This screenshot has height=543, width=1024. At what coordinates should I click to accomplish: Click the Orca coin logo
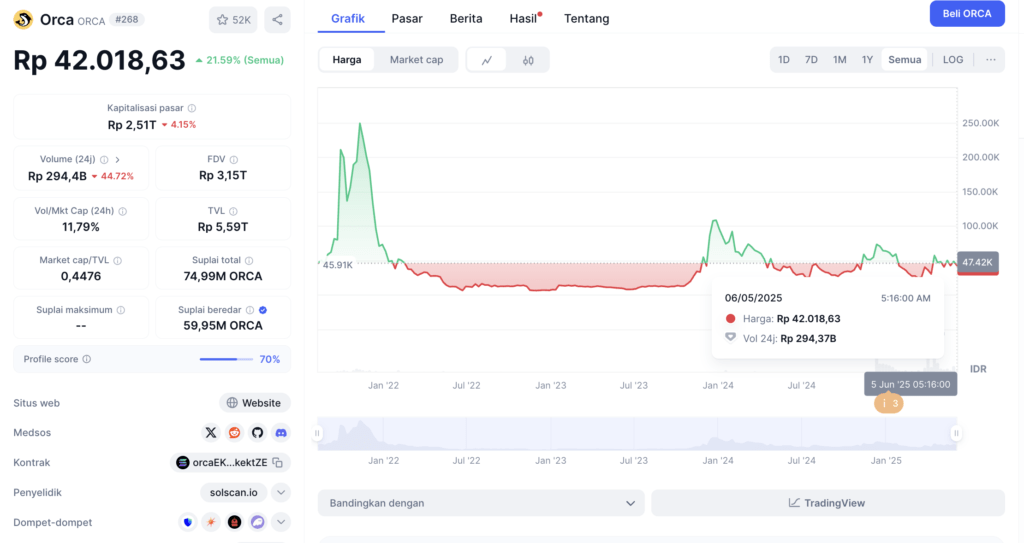point(24,20)
